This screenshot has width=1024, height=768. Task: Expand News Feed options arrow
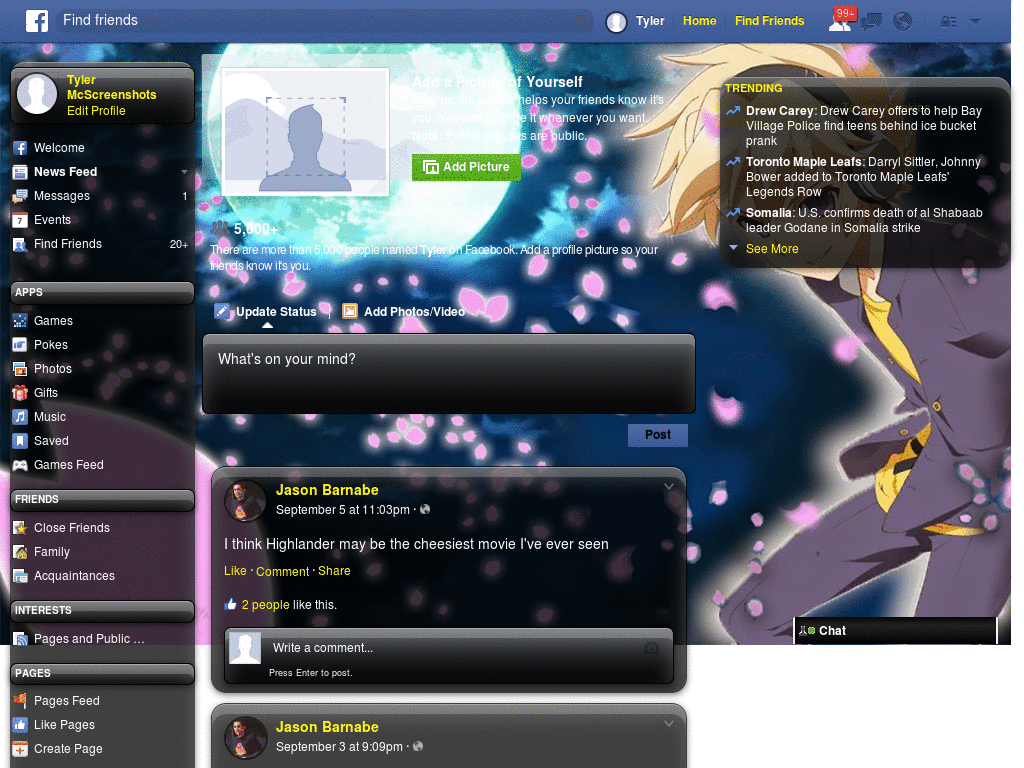[x=184, y=172]
